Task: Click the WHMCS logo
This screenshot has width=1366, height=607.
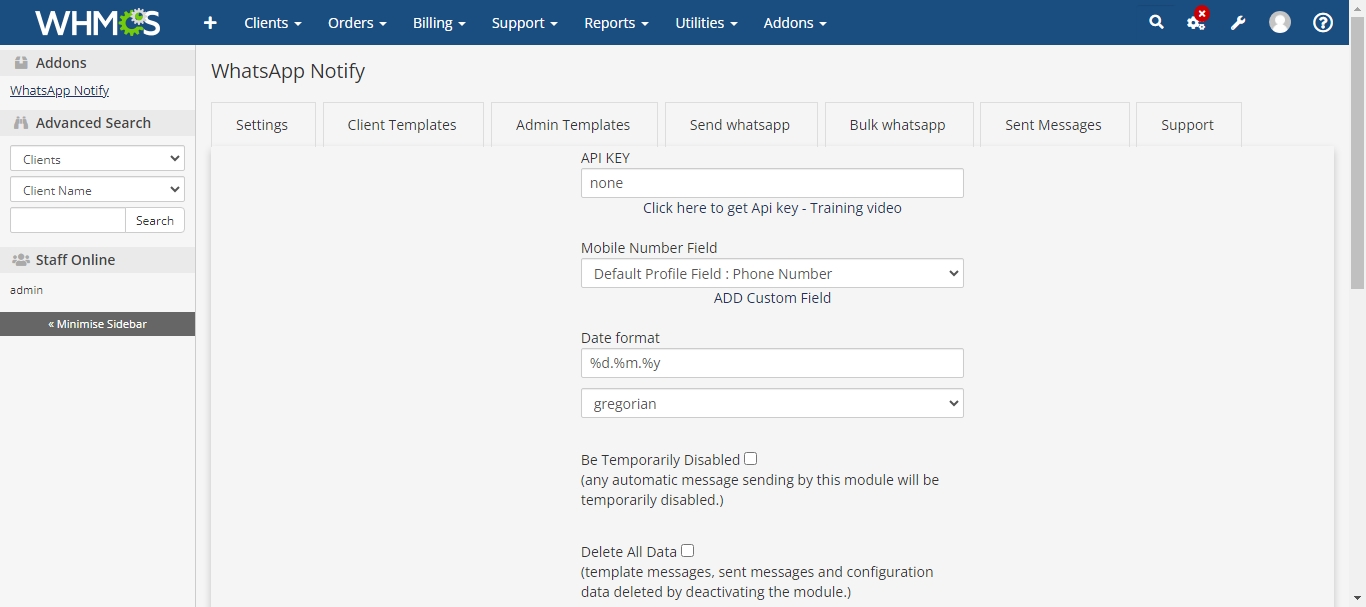Action: tap(97, 23)
